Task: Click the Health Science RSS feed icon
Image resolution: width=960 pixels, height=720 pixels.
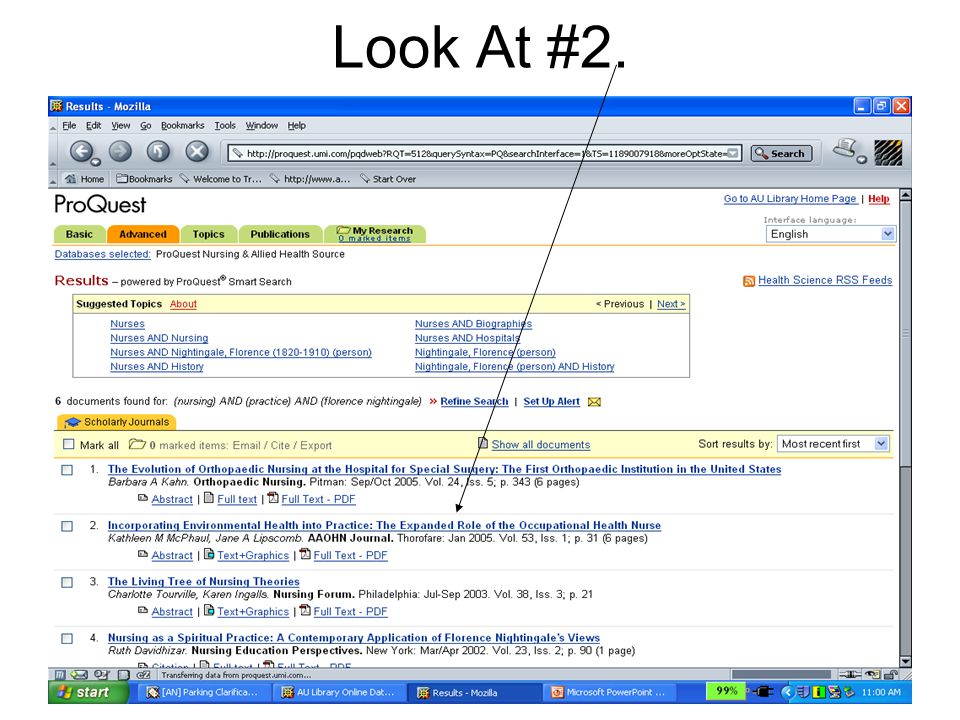Action: click(x=749, y=281)
